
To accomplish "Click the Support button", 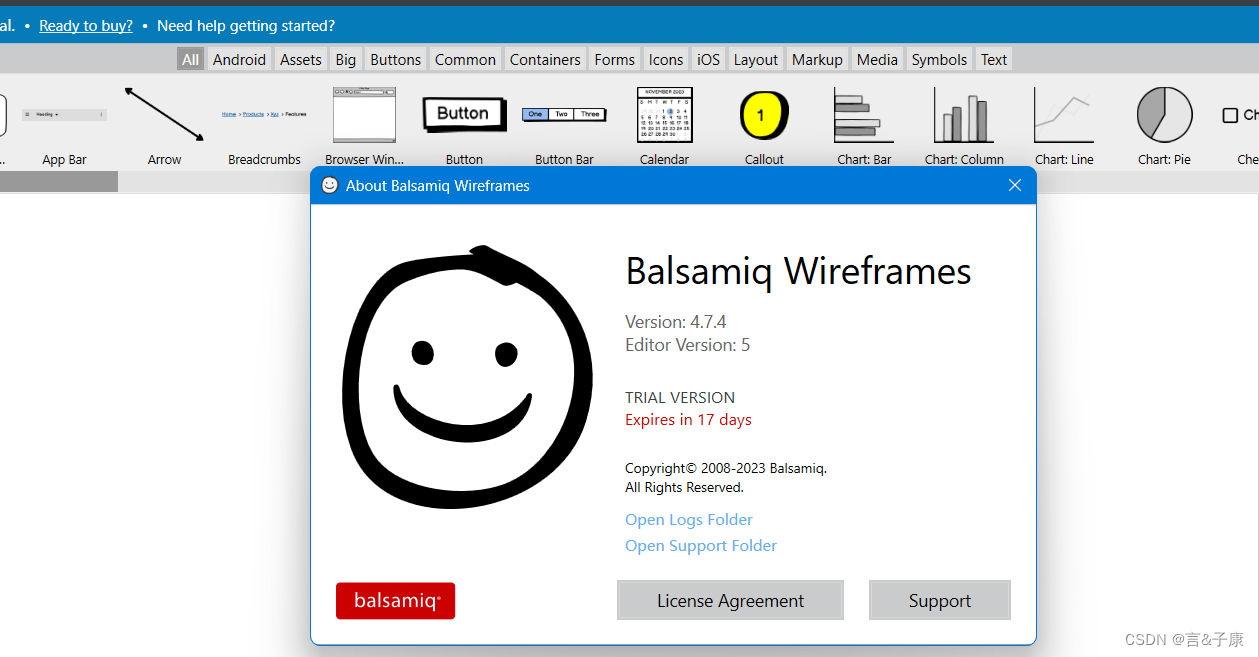I will (940, 600).
